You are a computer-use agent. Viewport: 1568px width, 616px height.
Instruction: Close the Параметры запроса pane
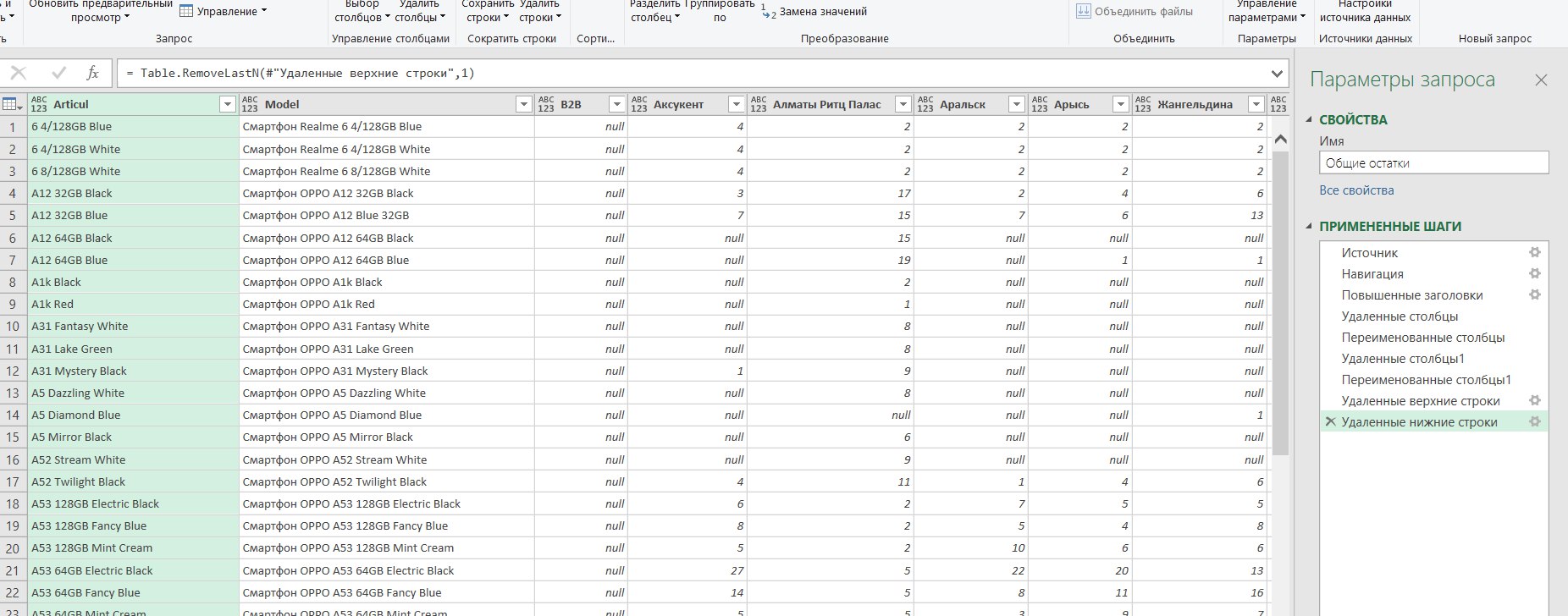[1541, 80]
